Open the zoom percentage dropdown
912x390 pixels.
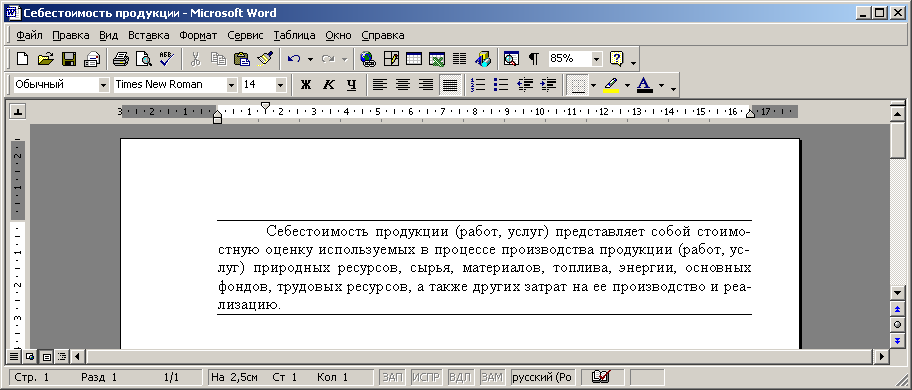tap(597, 59)
